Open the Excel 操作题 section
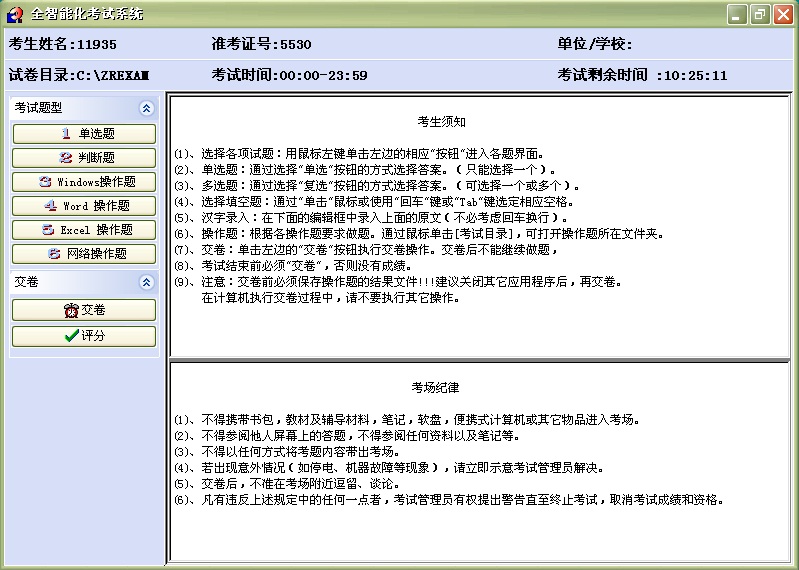Viewport: 799px width, 570px height. pos(84,230)
